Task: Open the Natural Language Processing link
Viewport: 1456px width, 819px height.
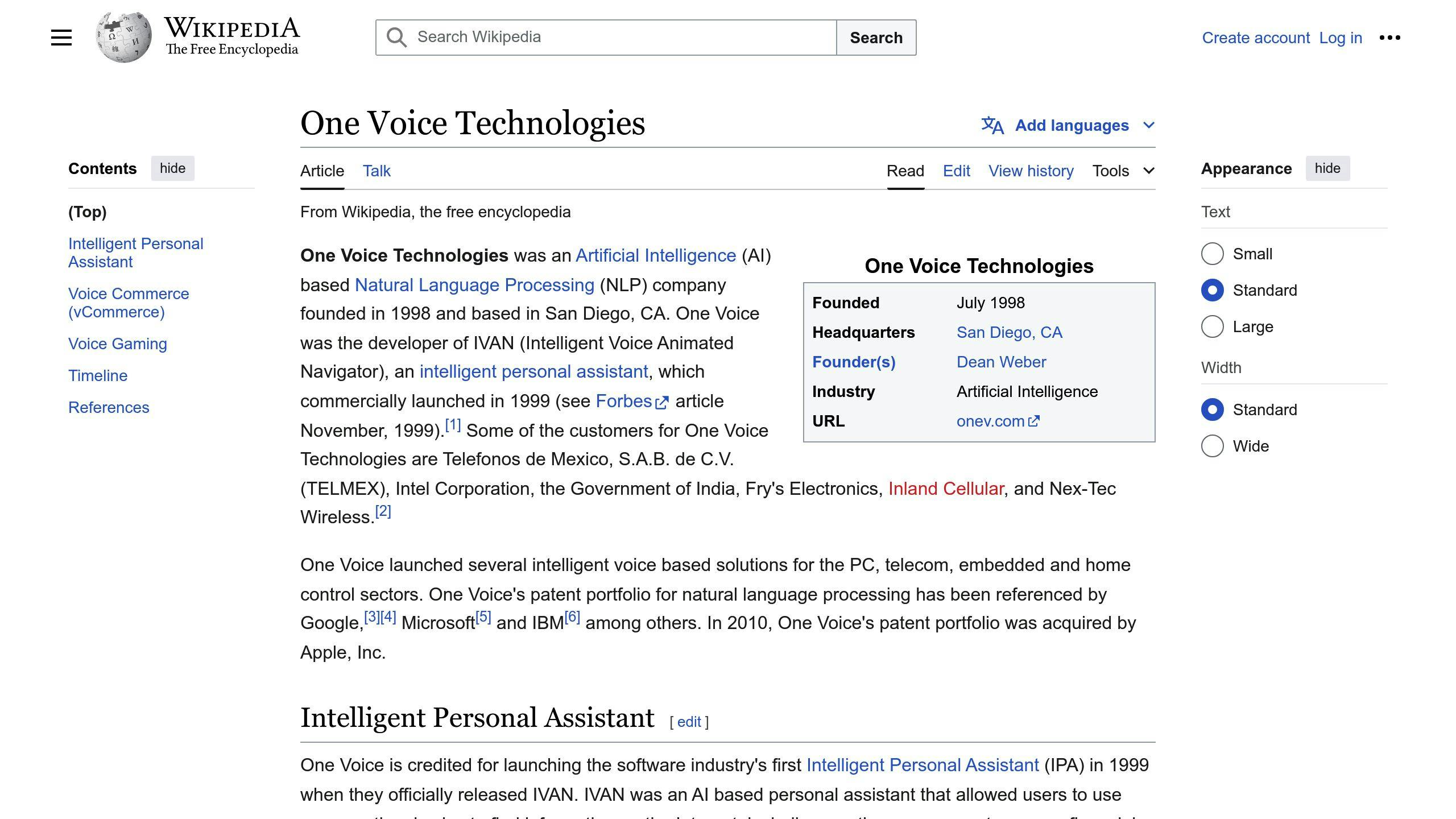Action: click(474, 285)
